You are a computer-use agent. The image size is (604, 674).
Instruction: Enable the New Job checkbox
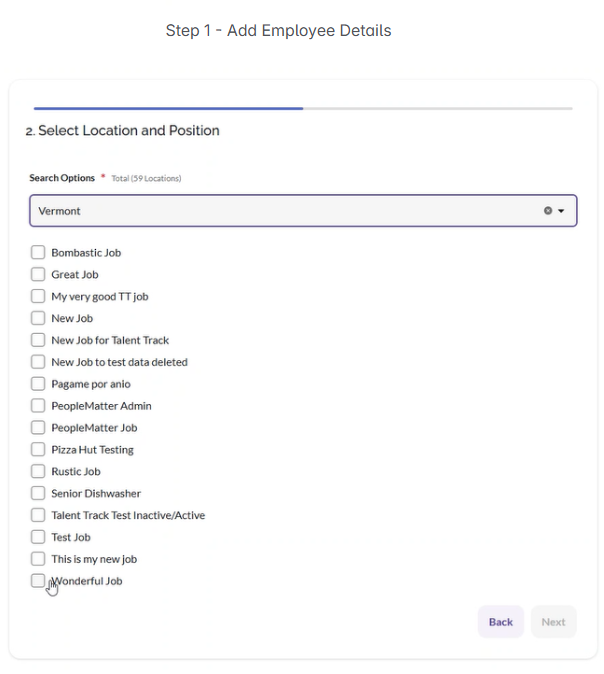click(38, 319)
